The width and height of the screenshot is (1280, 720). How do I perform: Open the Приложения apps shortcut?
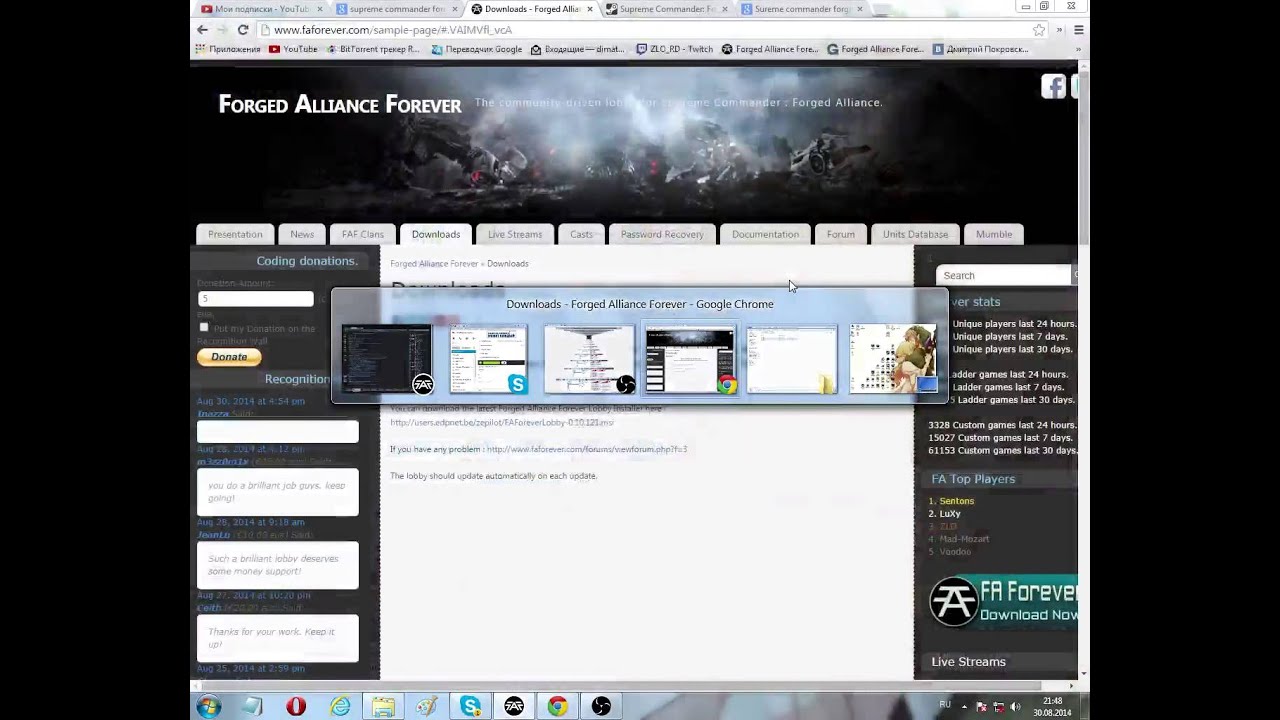click(x=228, y=49)
